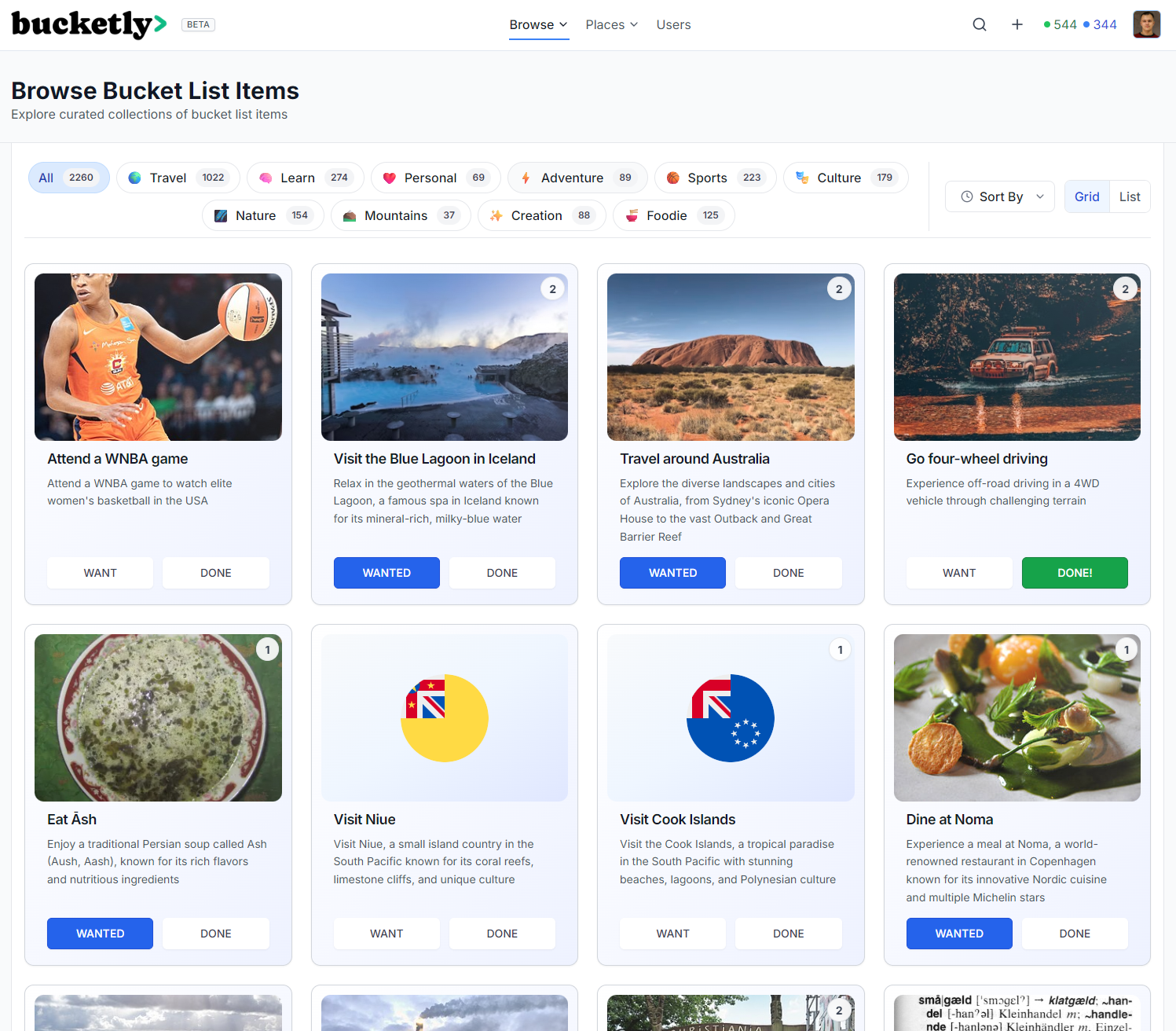Toggle DONE! on four-wheel driving card
The image size is (1176, 1031).
click(x=1075, y=573)
